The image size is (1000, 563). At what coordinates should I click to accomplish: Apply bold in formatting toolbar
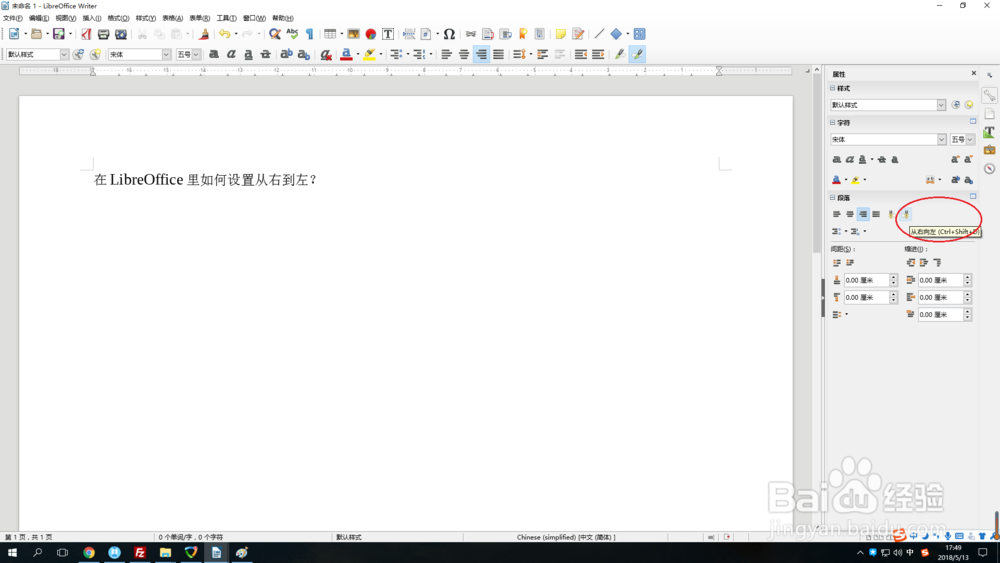(214, 54)
